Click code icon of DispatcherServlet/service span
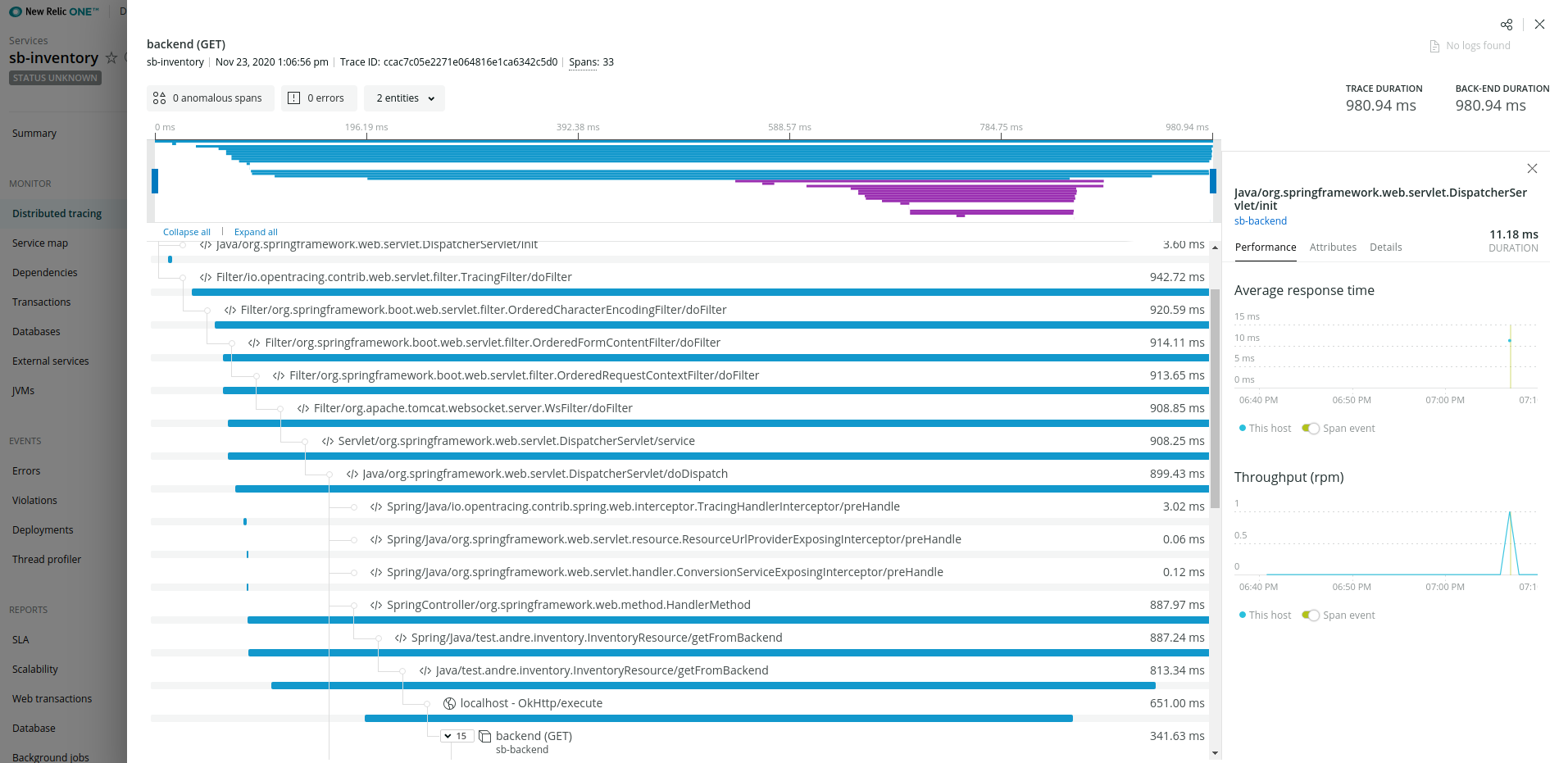 328,442
